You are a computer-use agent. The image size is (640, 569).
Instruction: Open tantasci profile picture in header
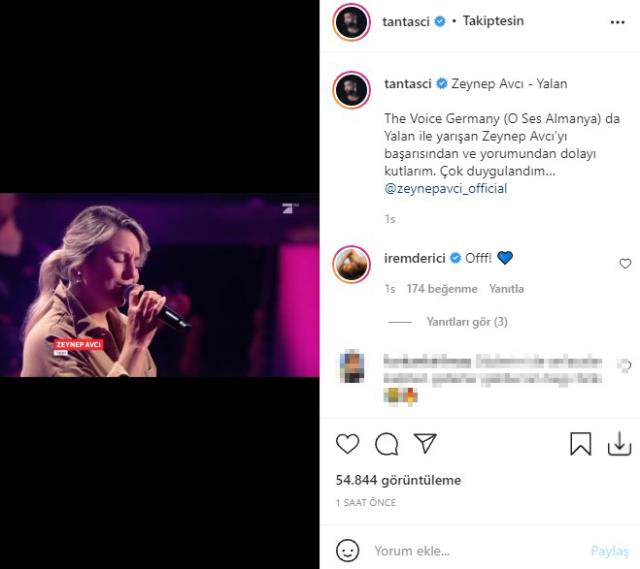coord(353,22)
